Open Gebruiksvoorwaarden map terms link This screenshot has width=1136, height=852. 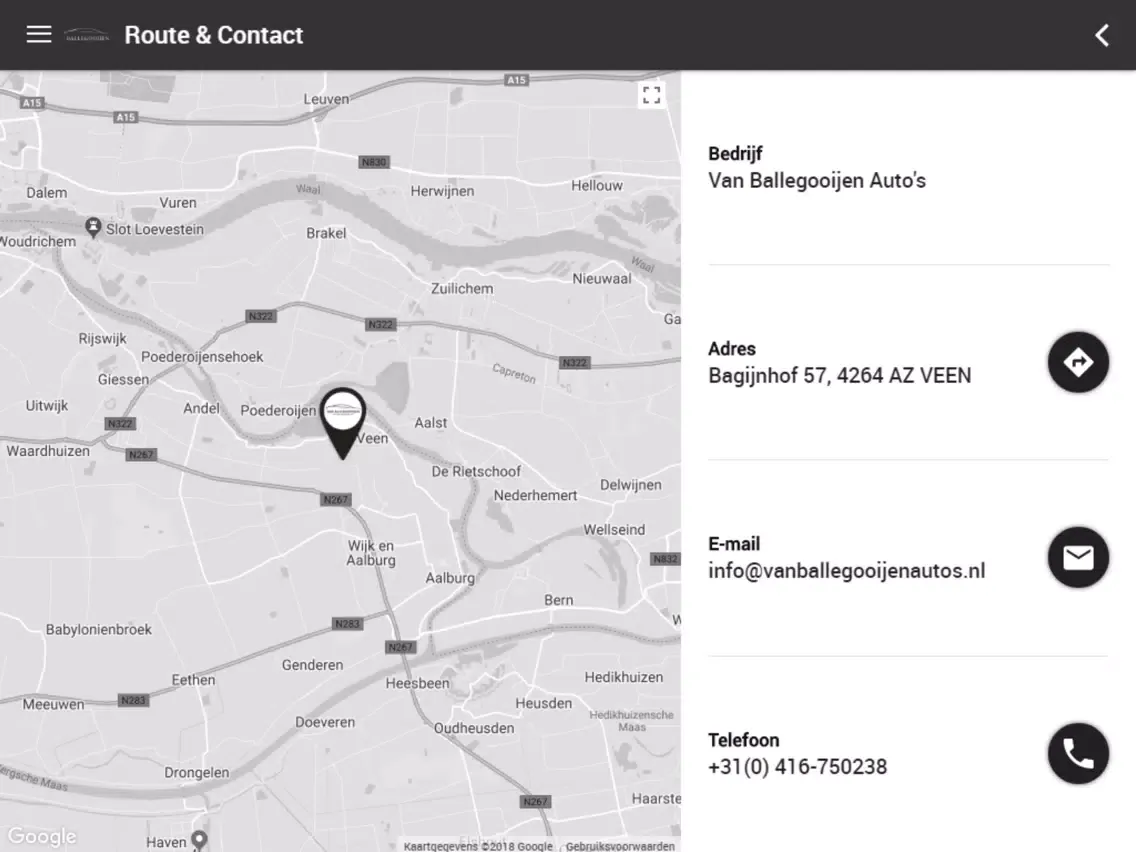click(x=620, y=845)
